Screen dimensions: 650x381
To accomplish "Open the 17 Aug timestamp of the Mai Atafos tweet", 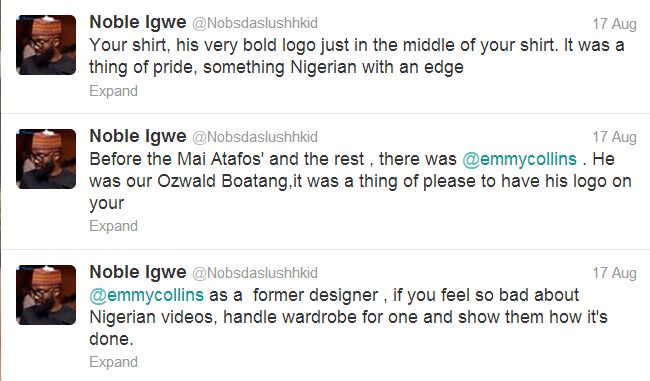I will (x=614, y=137).
